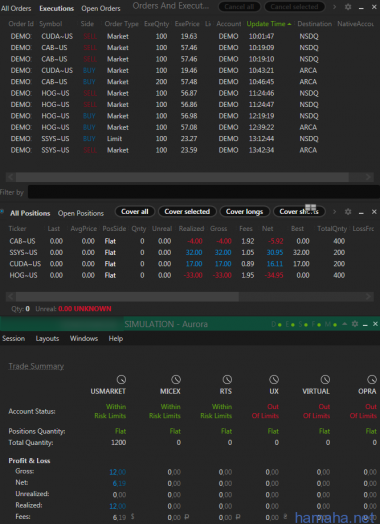Expand more buttons arrow in Positions panel
Image resolution: width=380 pixels, height=524 pixels.
tap(335, 212)
